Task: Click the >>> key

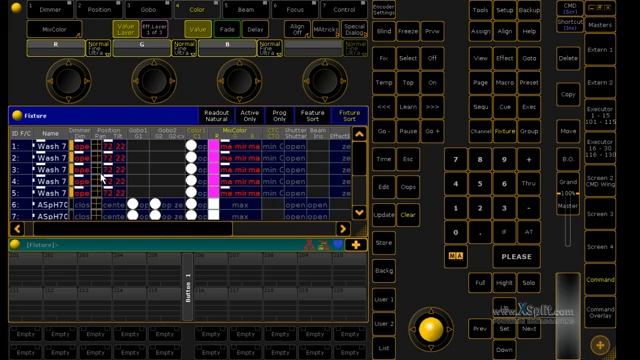Action: [x=432, y=107]
